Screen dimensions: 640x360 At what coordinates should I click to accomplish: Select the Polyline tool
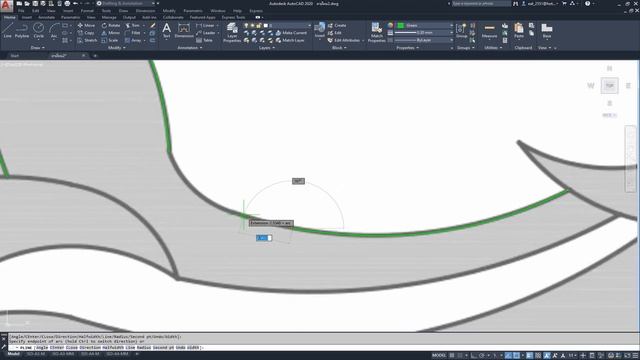pyautogui.click(x=22, y=31)
